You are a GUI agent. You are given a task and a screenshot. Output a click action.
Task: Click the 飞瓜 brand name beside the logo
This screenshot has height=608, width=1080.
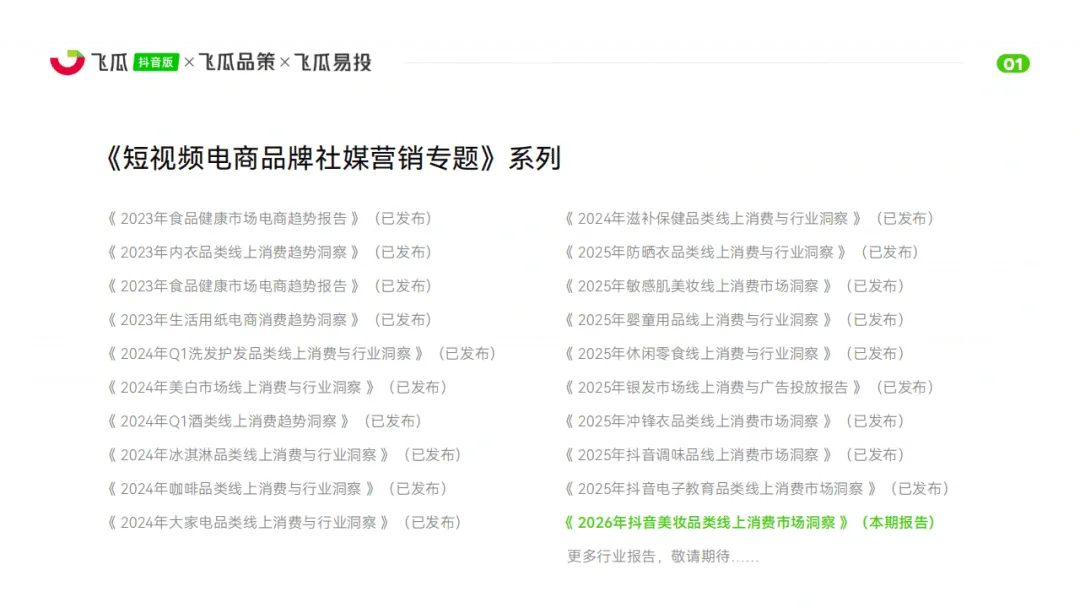pos(110,62)
